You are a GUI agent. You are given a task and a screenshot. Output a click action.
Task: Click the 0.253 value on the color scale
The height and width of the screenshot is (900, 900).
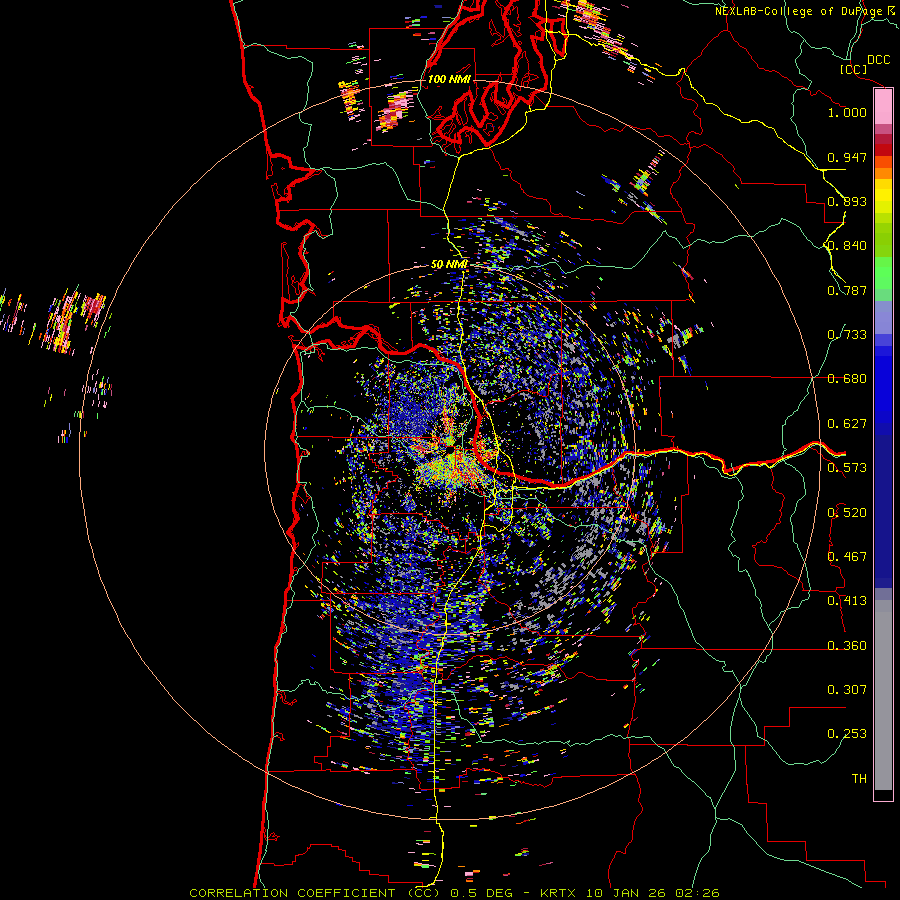847,734
